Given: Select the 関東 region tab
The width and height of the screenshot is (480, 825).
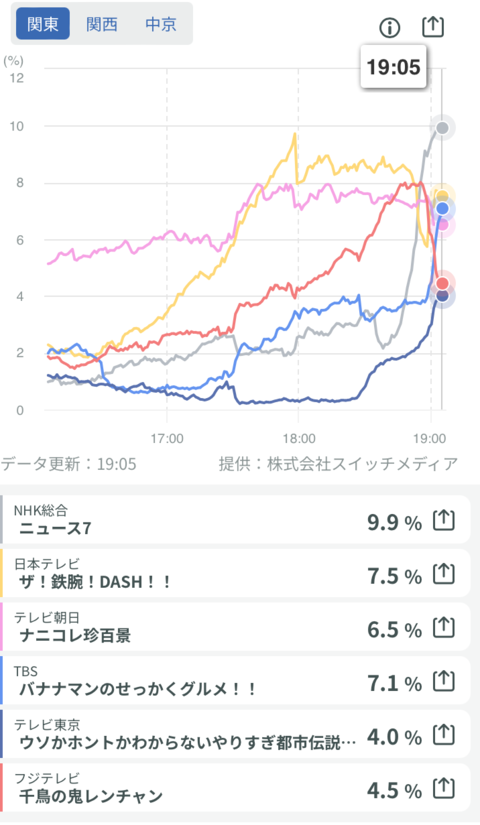Looking at the screenshot, I should click(x=43, y=24).
